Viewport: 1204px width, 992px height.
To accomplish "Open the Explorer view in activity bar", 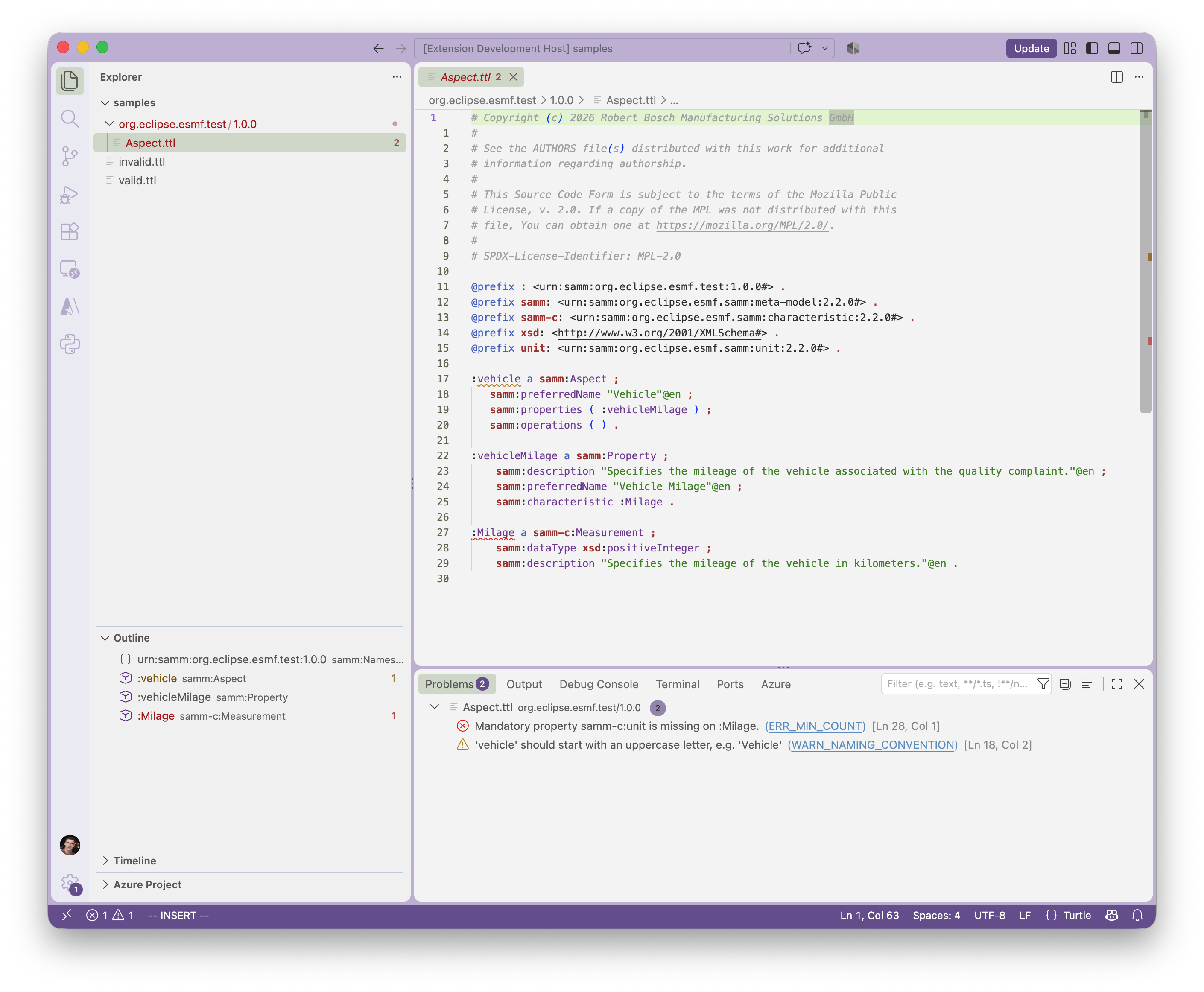I will tap(70, 81).
